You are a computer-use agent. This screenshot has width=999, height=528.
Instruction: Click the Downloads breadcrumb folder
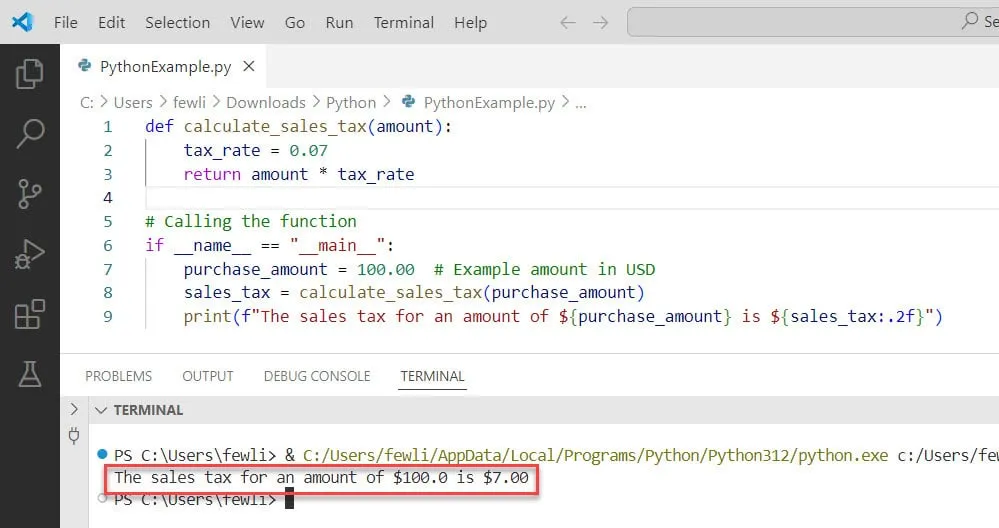coord(265,102)
